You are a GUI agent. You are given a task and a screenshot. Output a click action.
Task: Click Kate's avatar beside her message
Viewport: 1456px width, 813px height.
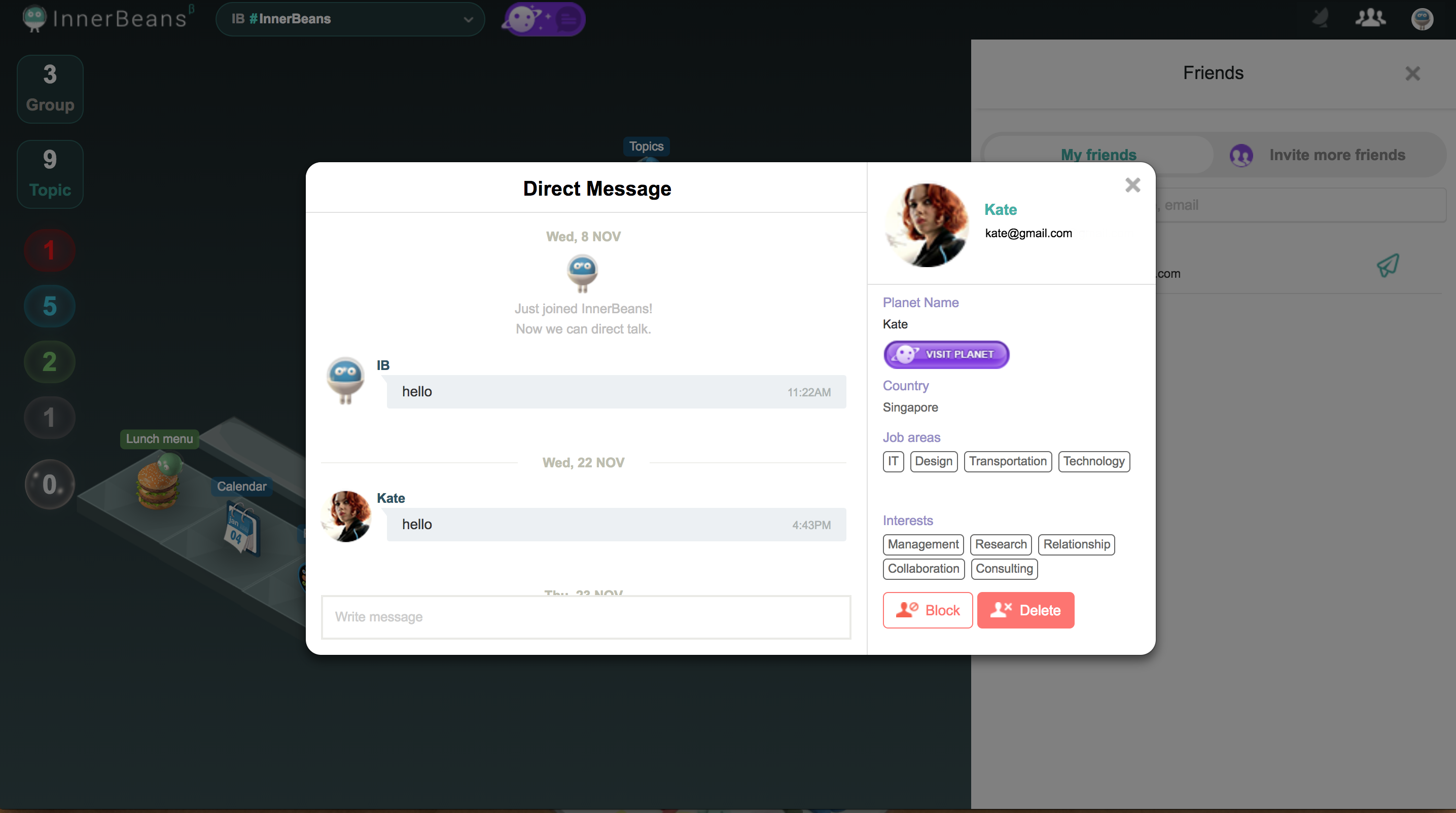pos(346,516)
